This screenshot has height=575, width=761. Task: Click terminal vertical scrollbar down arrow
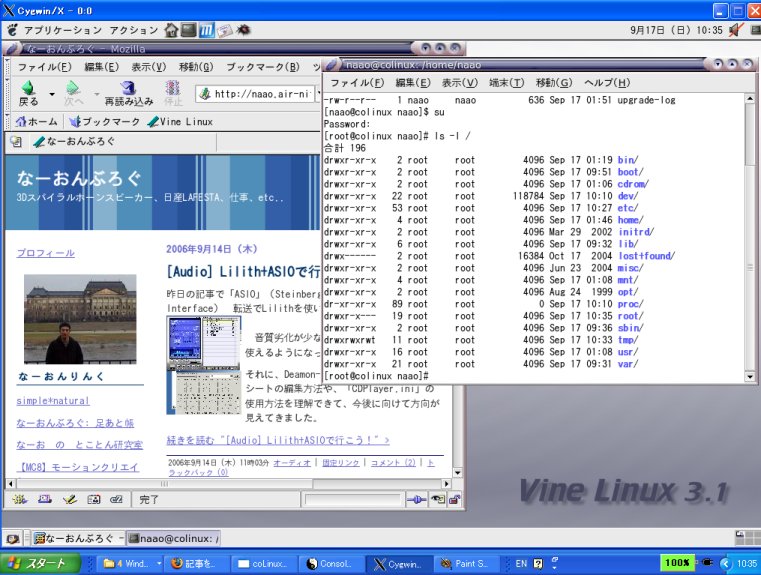(750, 376)
